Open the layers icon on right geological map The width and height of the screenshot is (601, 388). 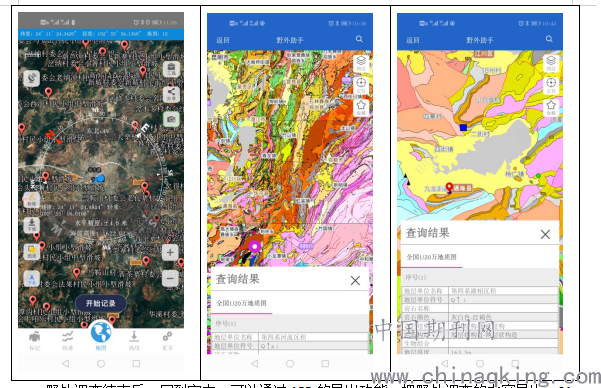551,63
